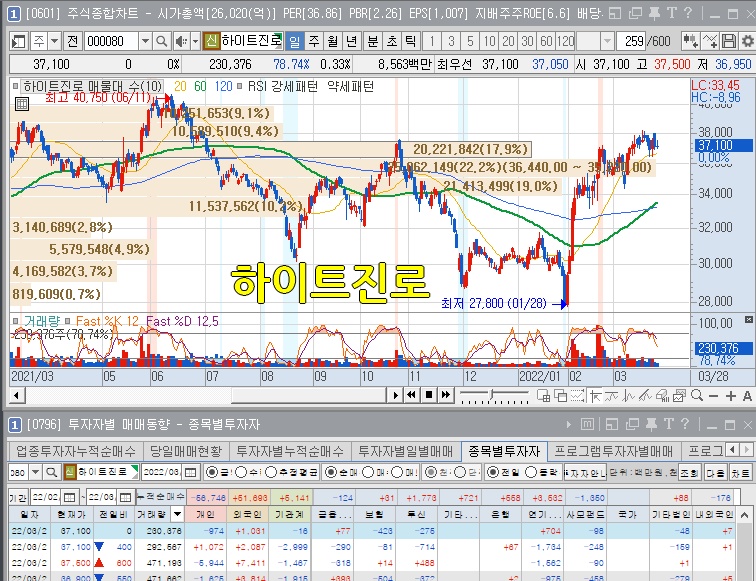Viewport: 756px width, 581px height.
Task: Pin the chart window with pushpin icon
Action: tap(654, 13)
